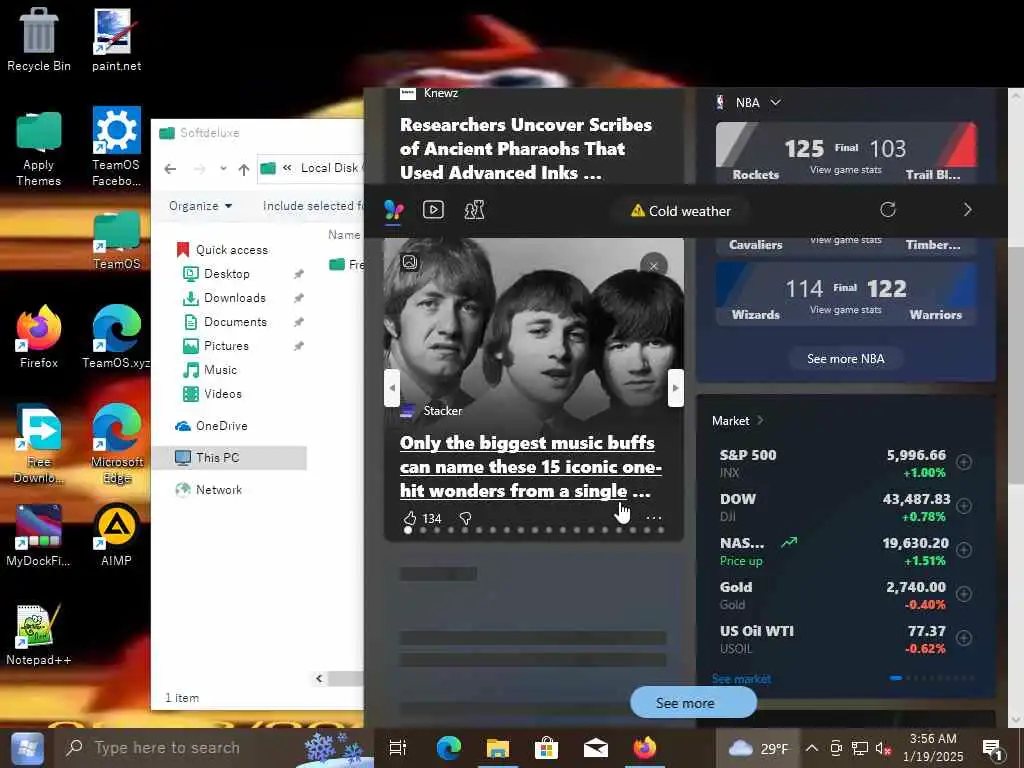Expand the address bar path chevrons in Explorer
1024x768 pixels.
click(287, 168)
